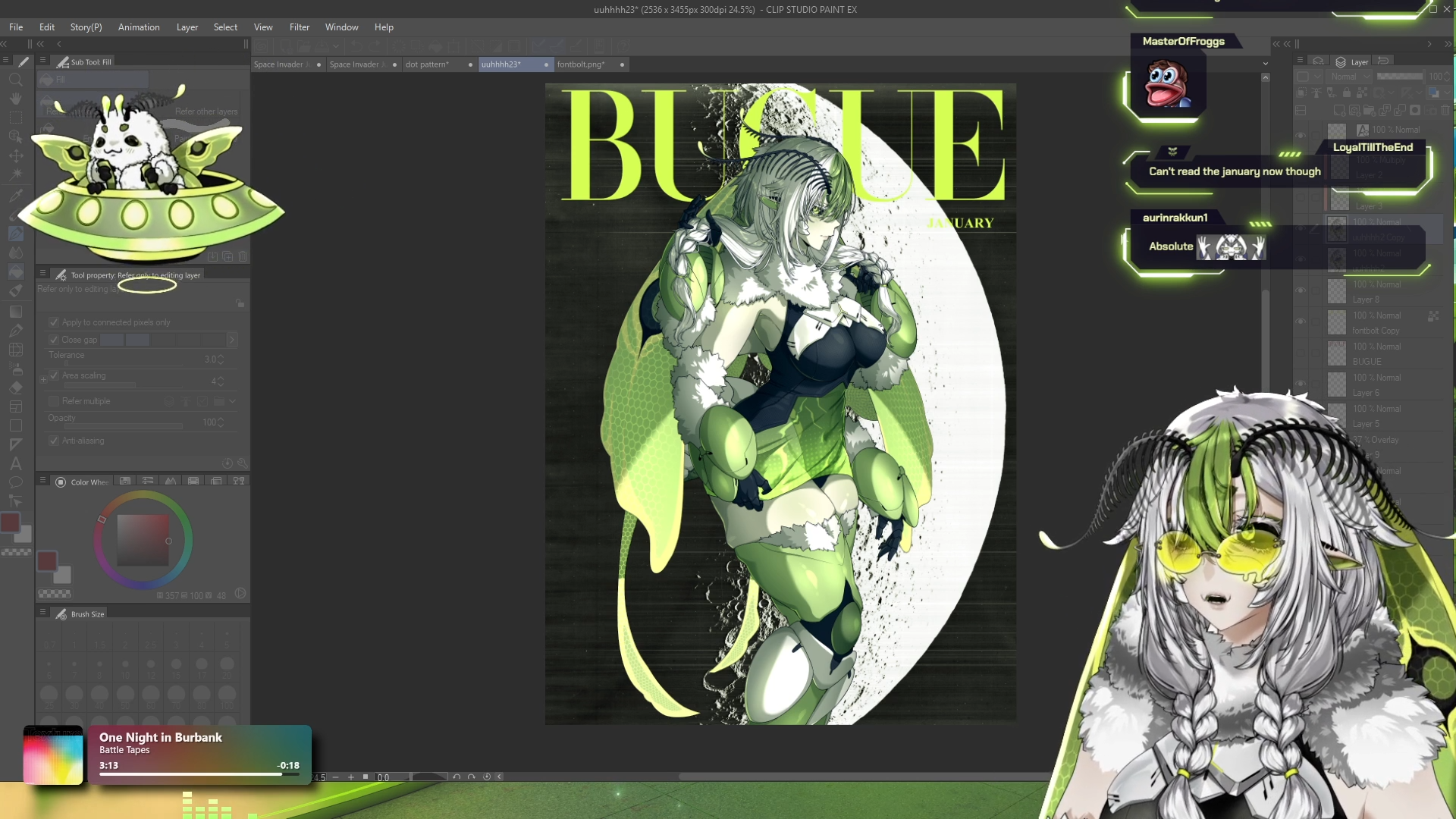Delete layer using layer panel trash icon

(x=1445, y=111)
